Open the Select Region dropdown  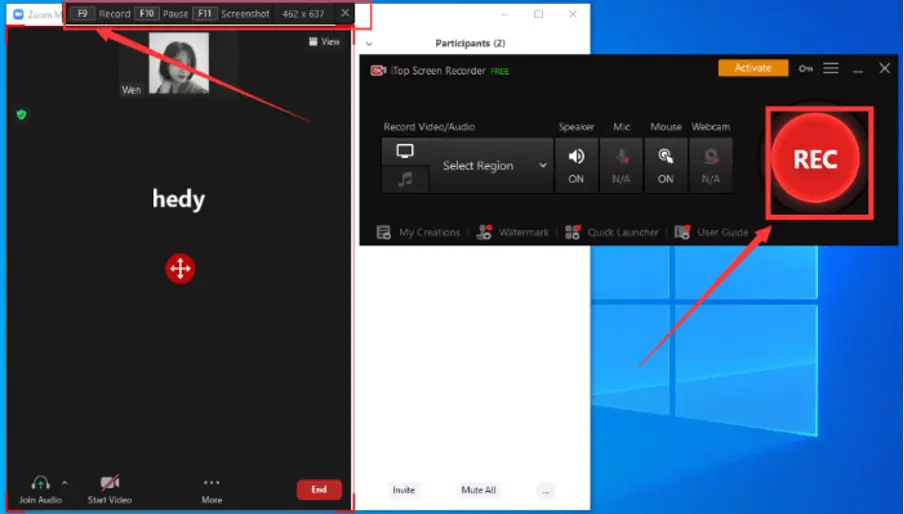pyautogui.click(x=492, y=166)
